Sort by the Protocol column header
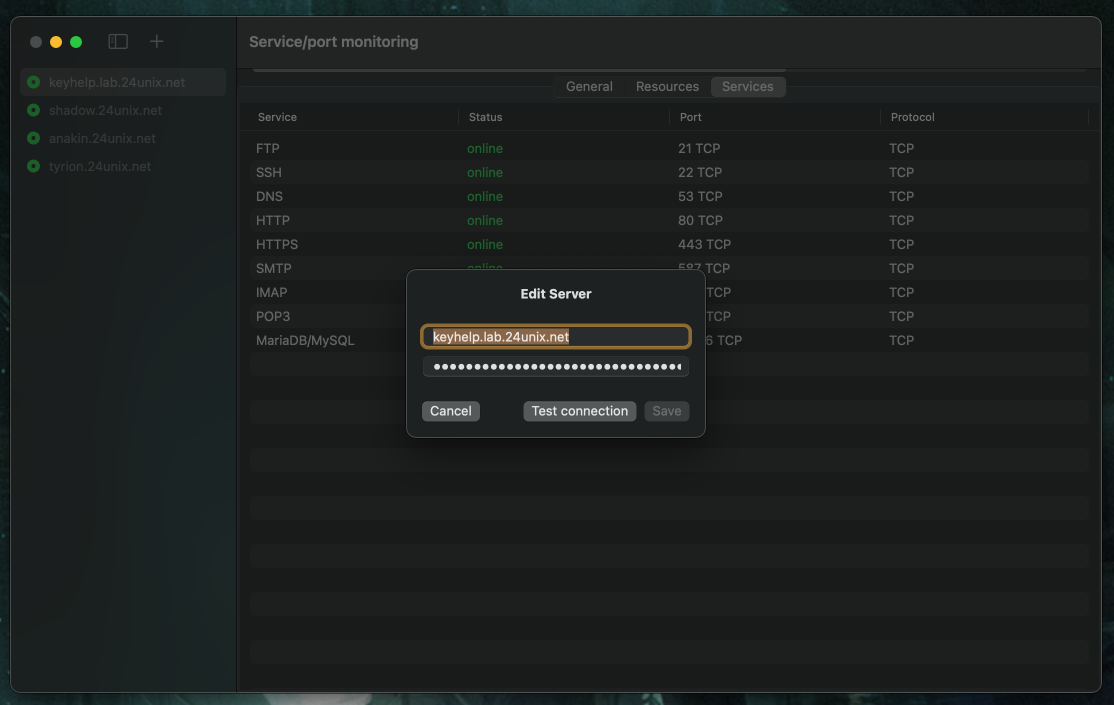This screenshot has width=1114, height=705. (912, 117)
